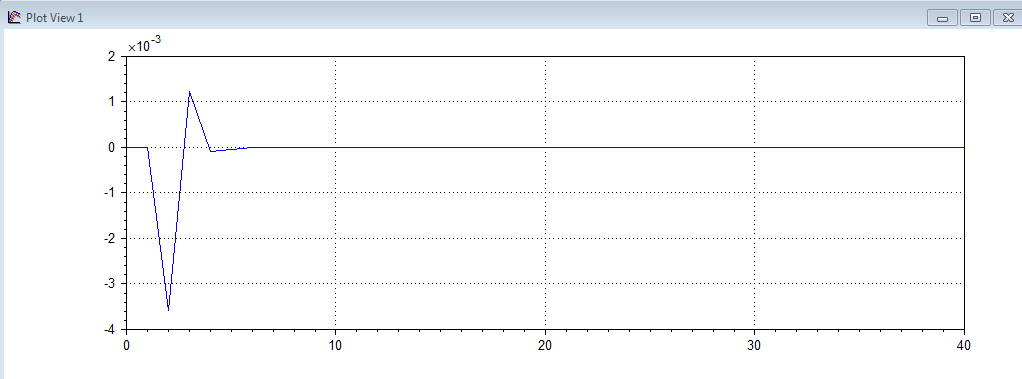
Task: Click the positive peak of the blue curve
Action: (189, 92)
